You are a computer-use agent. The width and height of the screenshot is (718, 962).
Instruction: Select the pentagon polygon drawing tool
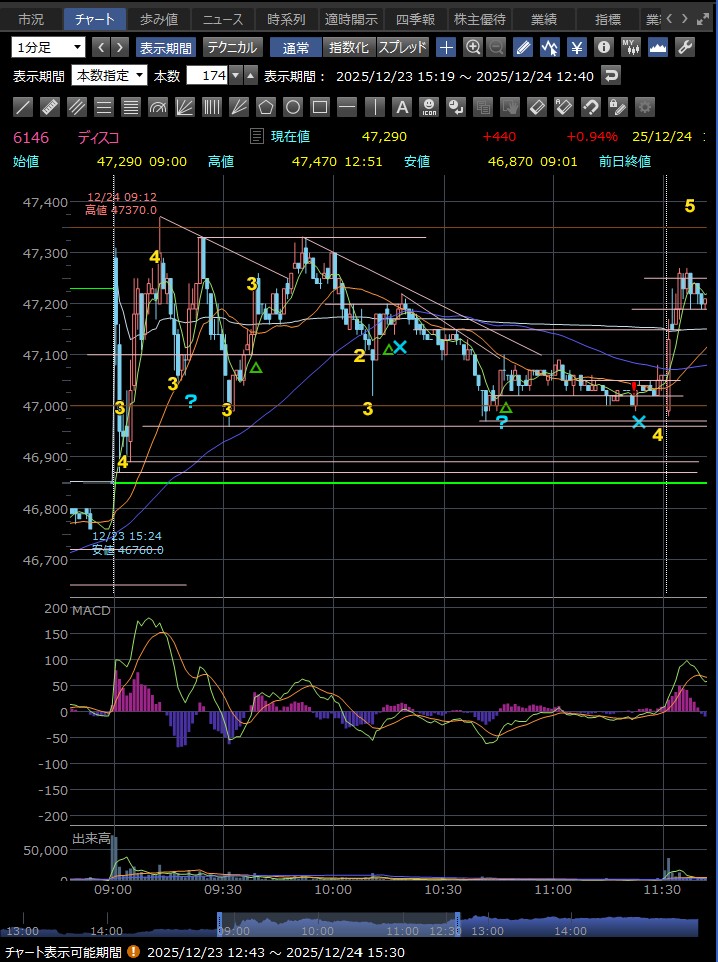(x=266, y=107)
